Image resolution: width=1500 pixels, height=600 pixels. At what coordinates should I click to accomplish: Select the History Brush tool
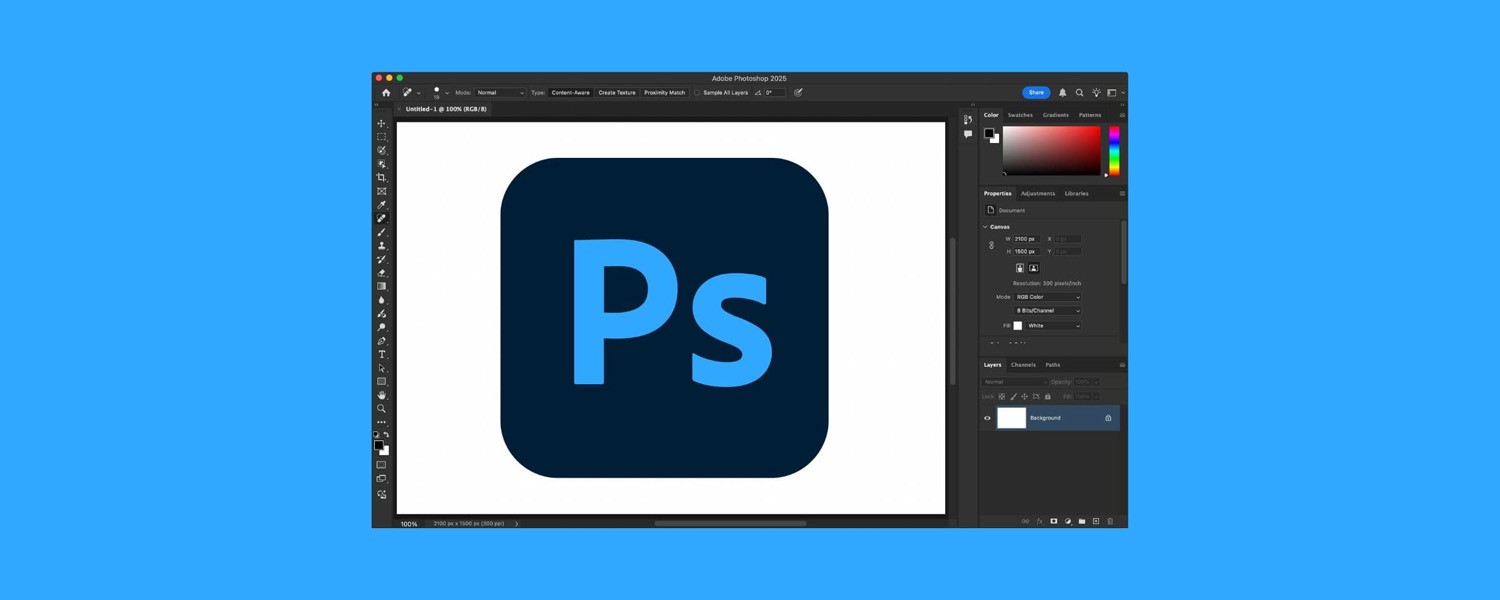coord(381,259)
